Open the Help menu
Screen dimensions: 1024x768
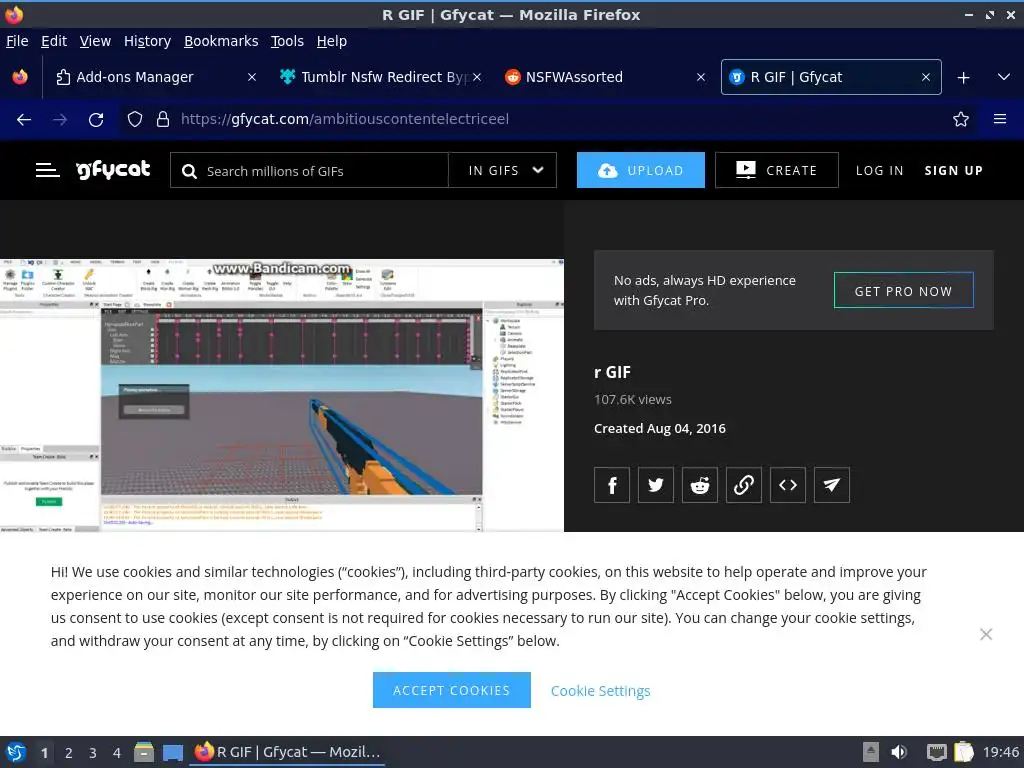[x=332, y=41]
